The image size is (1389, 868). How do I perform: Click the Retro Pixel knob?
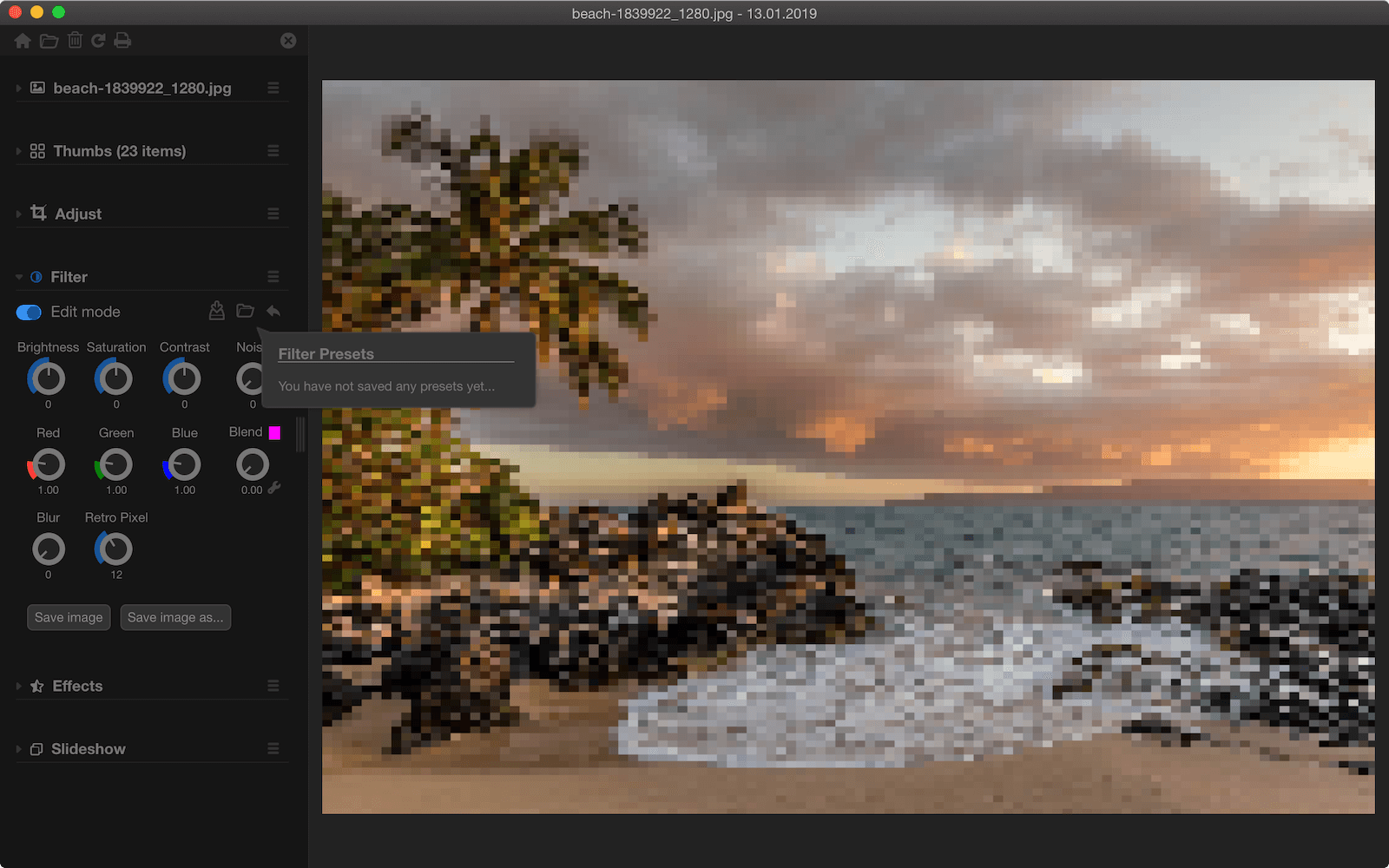click(115, 549)
